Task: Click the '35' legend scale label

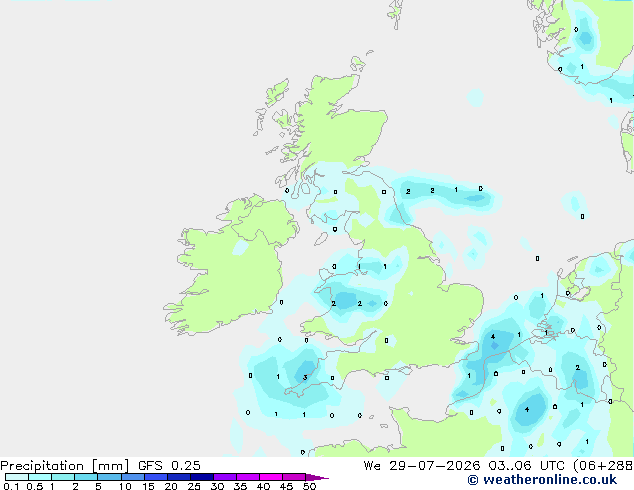Action: click(240, 486)
